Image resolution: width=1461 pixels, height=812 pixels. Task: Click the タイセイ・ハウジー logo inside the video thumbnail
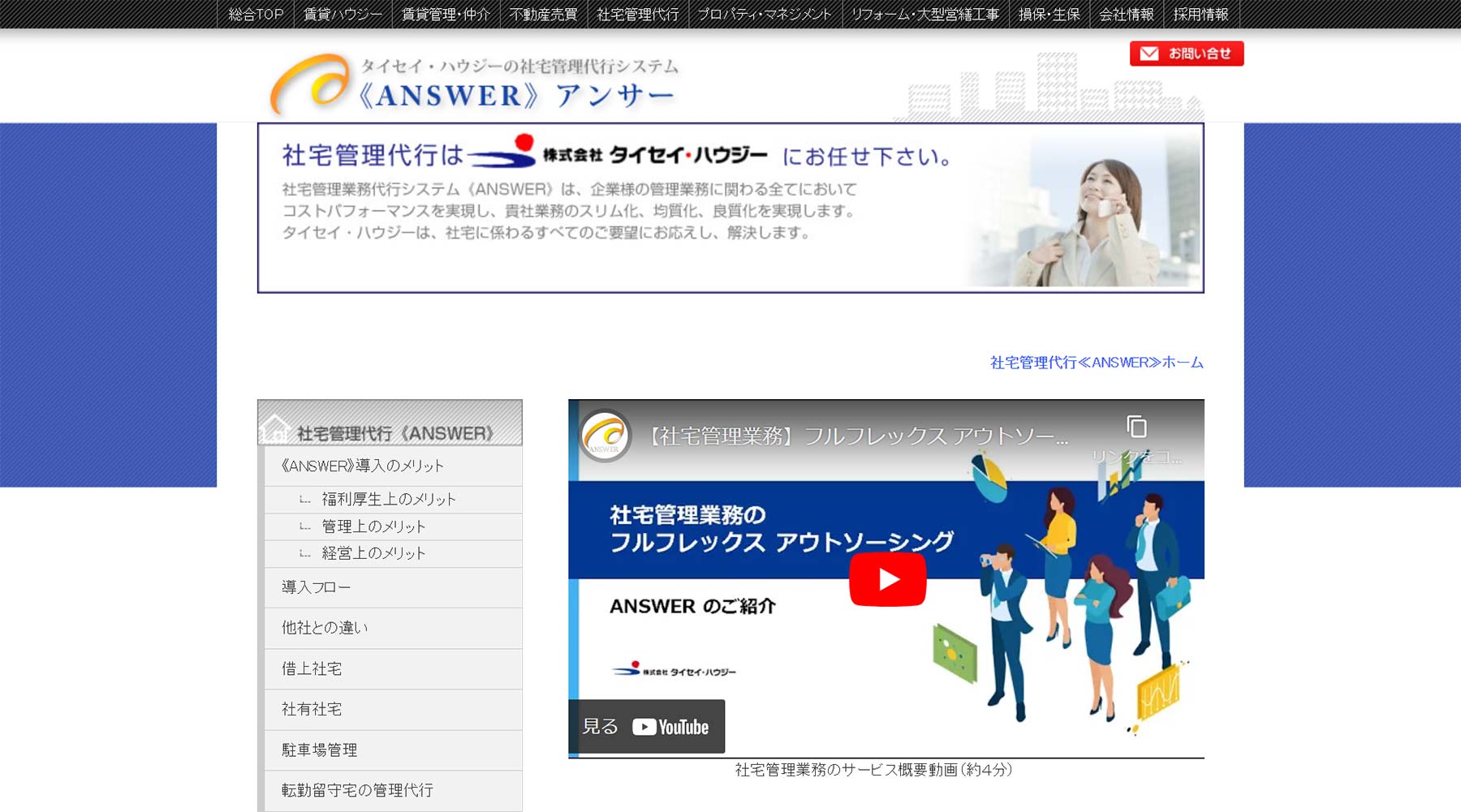[674, 670]
